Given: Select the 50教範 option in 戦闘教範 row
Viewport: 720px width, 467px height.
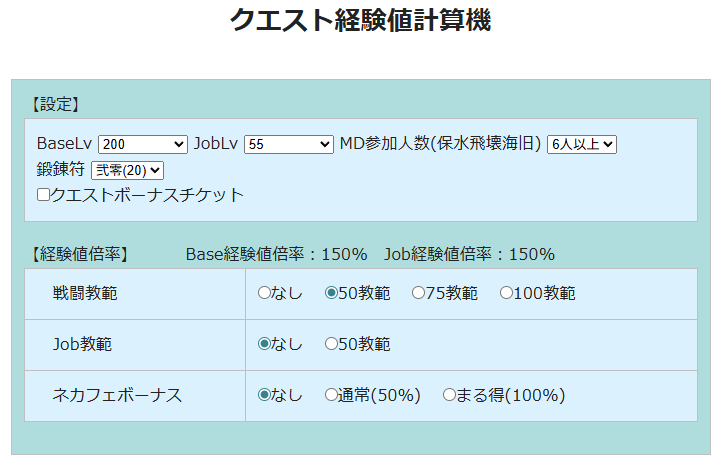Looking at the screenshot, I should click(x=332, y=293).
